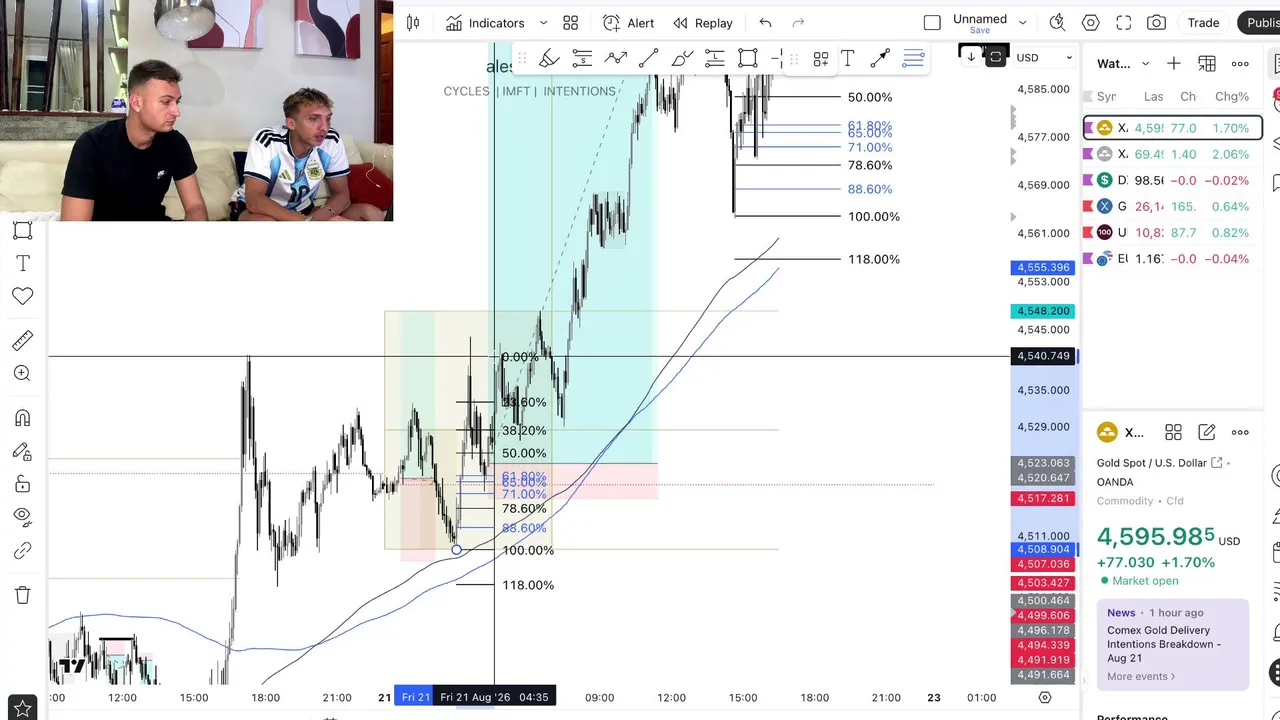Screen dimensions: 1280x720
Task: Open the Trade panel
Action: (1203, 23)
